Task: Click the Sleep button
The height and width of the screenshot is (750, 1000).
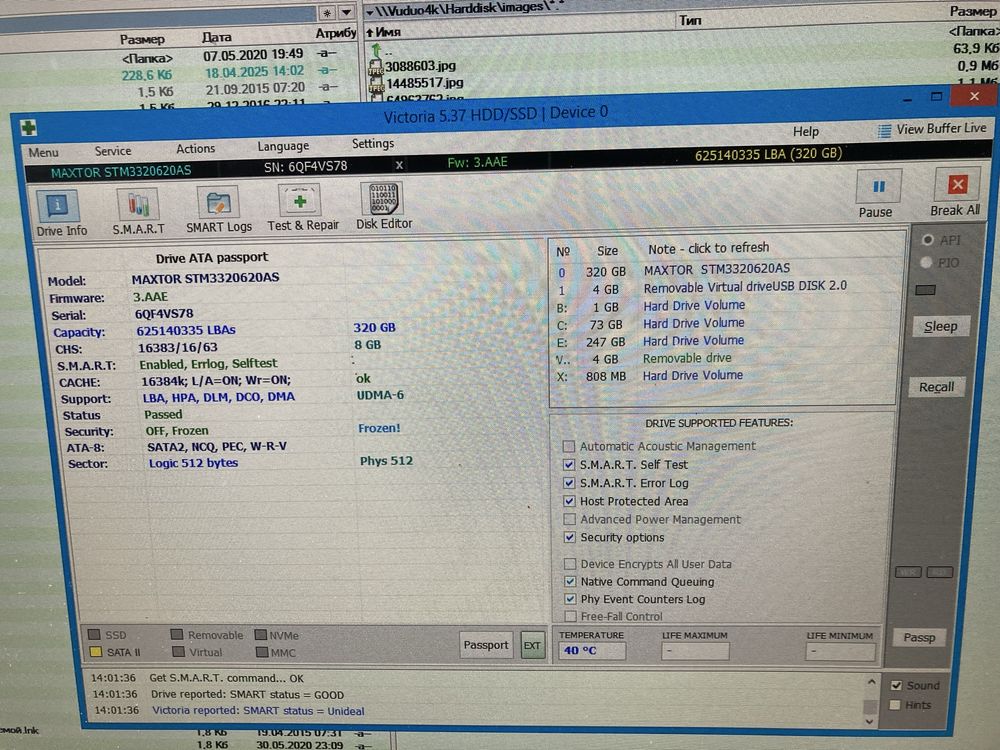Action: click(x=941, y=327)
